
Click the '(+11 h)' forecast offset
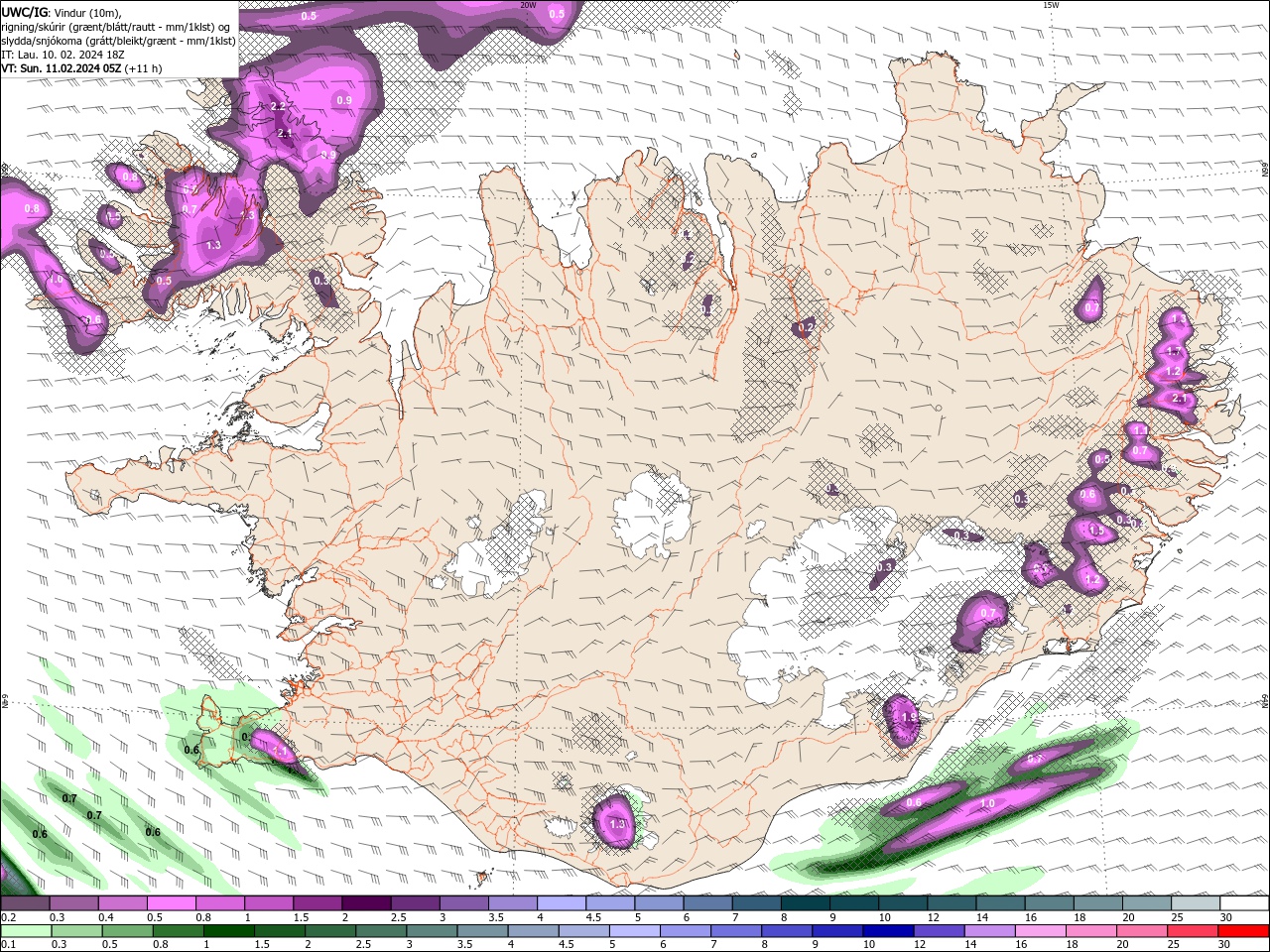[144, 68]
